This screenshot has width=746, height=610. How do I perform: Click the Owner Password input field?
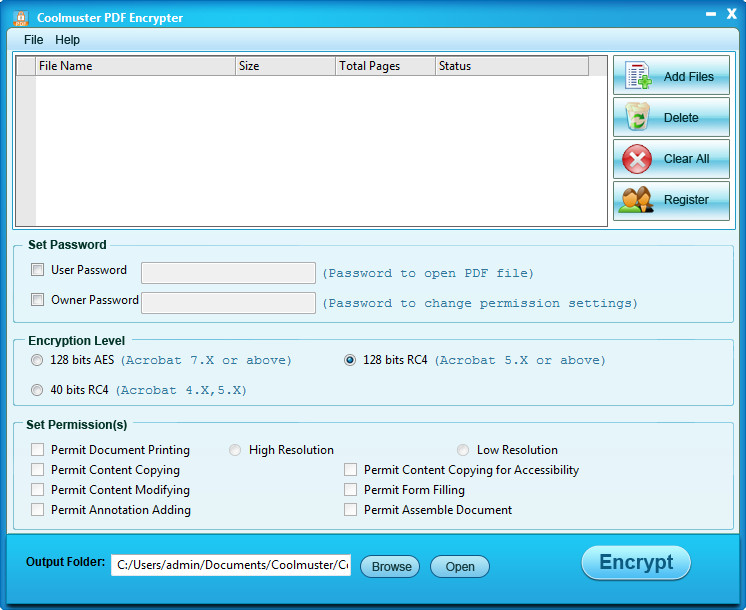pos(228,303)
